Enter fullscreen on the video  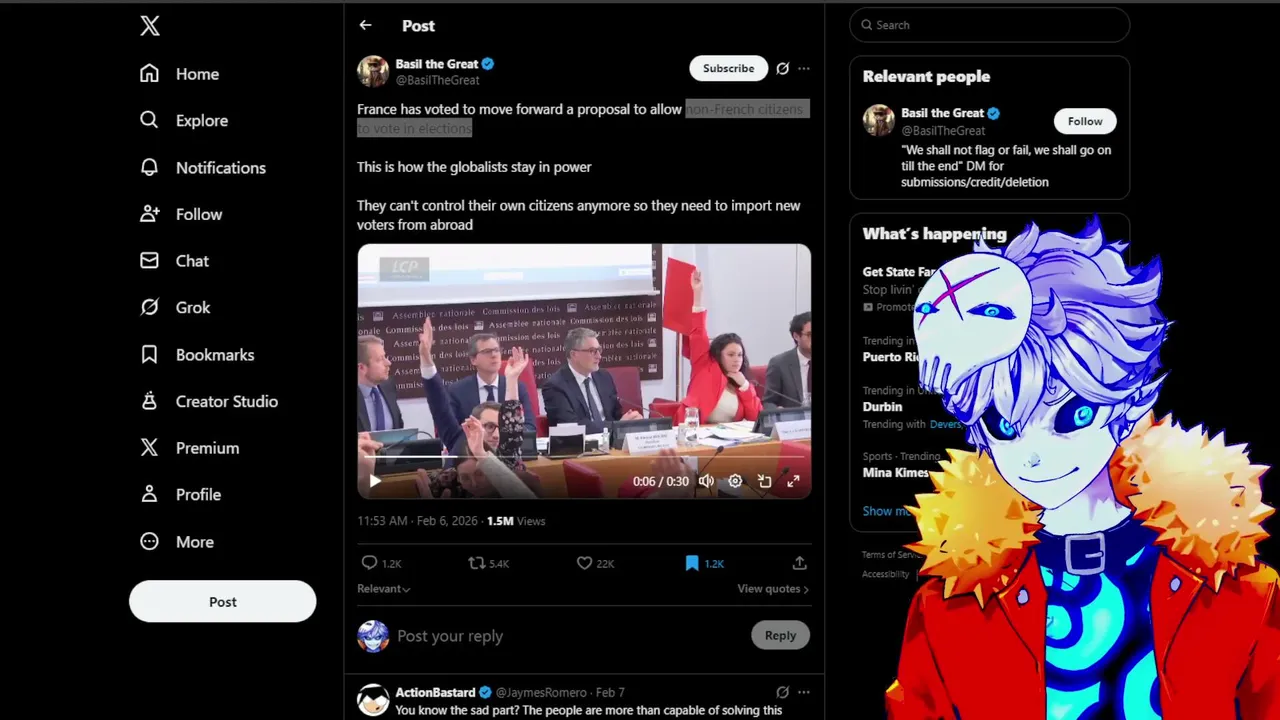pyautogui.click(x=793, y=481)
